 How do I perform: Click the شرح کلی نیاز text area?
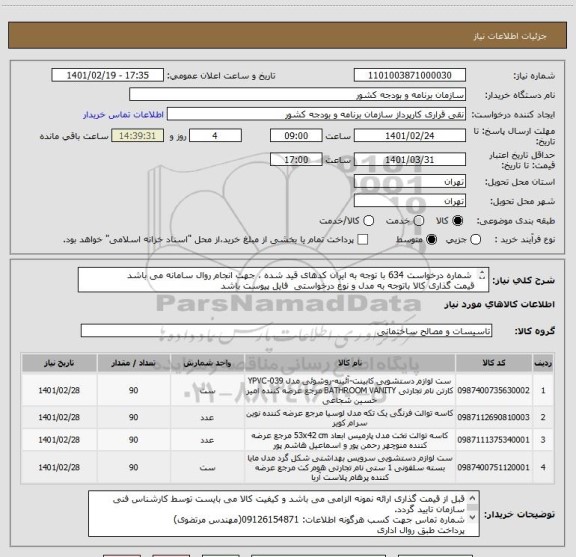[283, 280]
